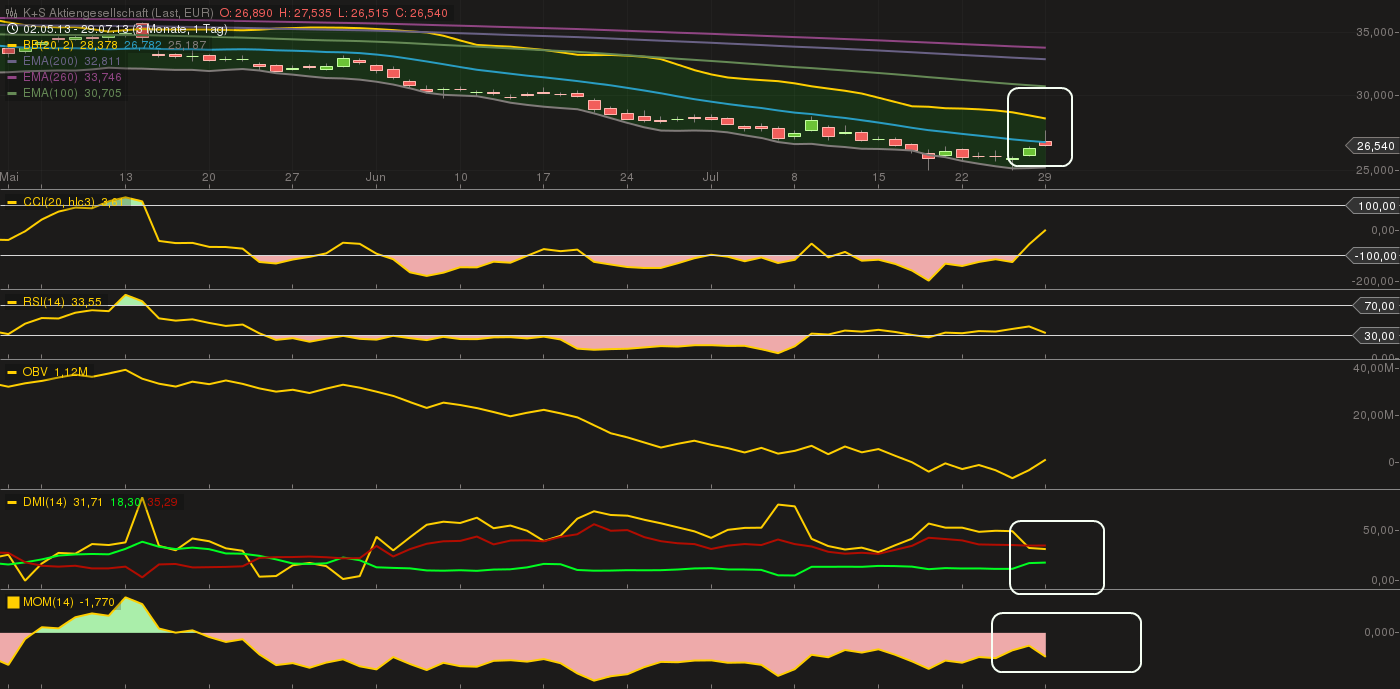Click the 30,000 price axis label

click(1374, 96)
